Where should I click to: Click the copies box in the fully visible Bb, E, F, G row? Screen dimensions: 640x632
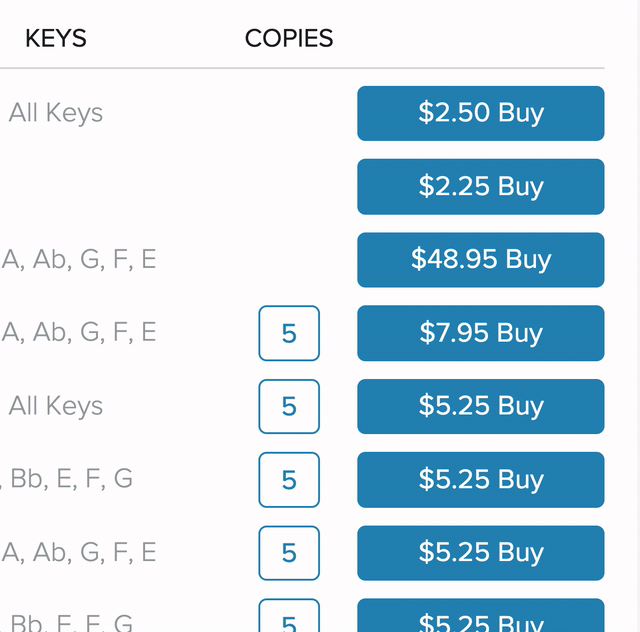pyautogui.click(x=289, y=480)
